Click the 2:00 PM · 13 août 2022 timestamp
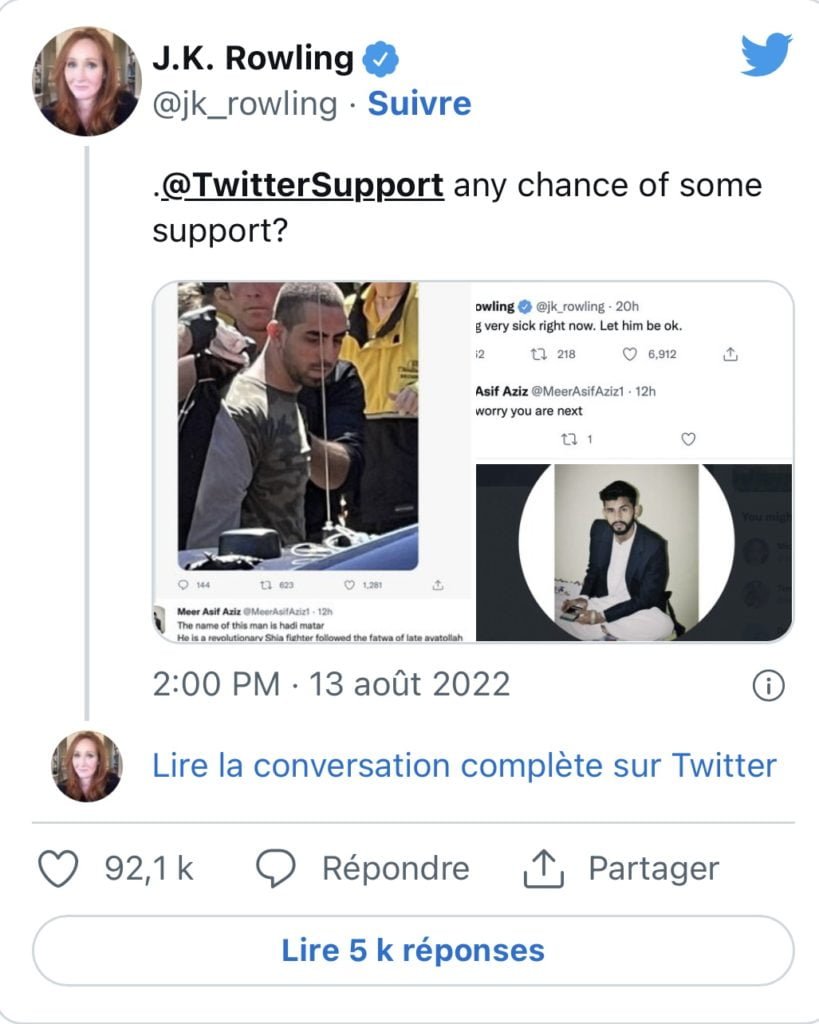This screenshot has height=1024, width=819. point(331,685)
